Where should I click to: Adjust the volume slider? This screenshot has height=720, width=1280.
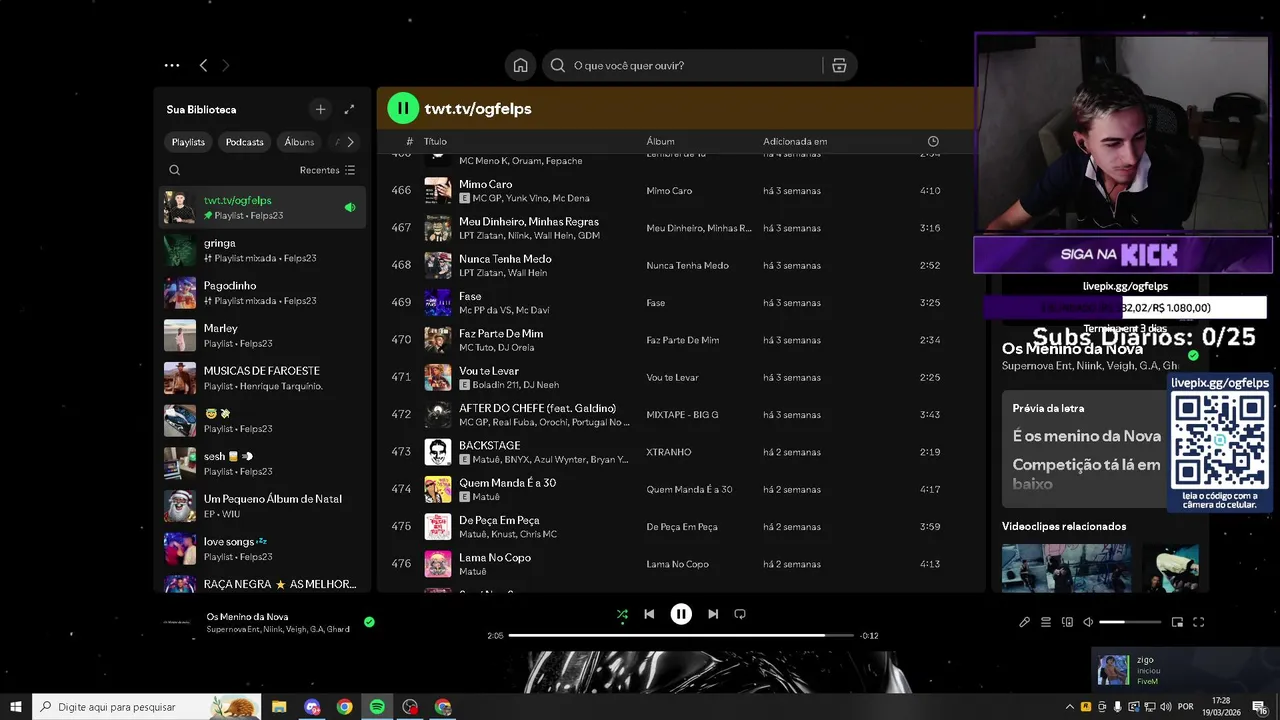[1130, 622]
